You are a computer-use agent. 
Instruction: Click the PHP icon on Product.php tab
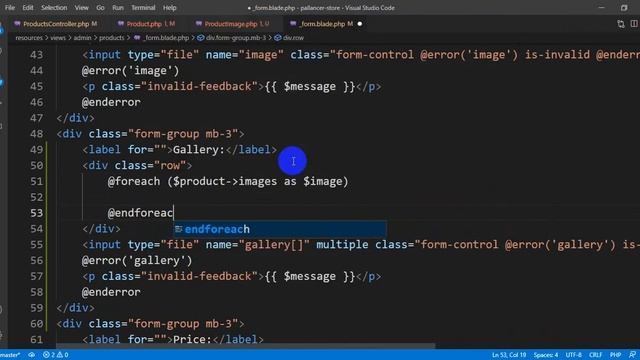pos(121,24)
